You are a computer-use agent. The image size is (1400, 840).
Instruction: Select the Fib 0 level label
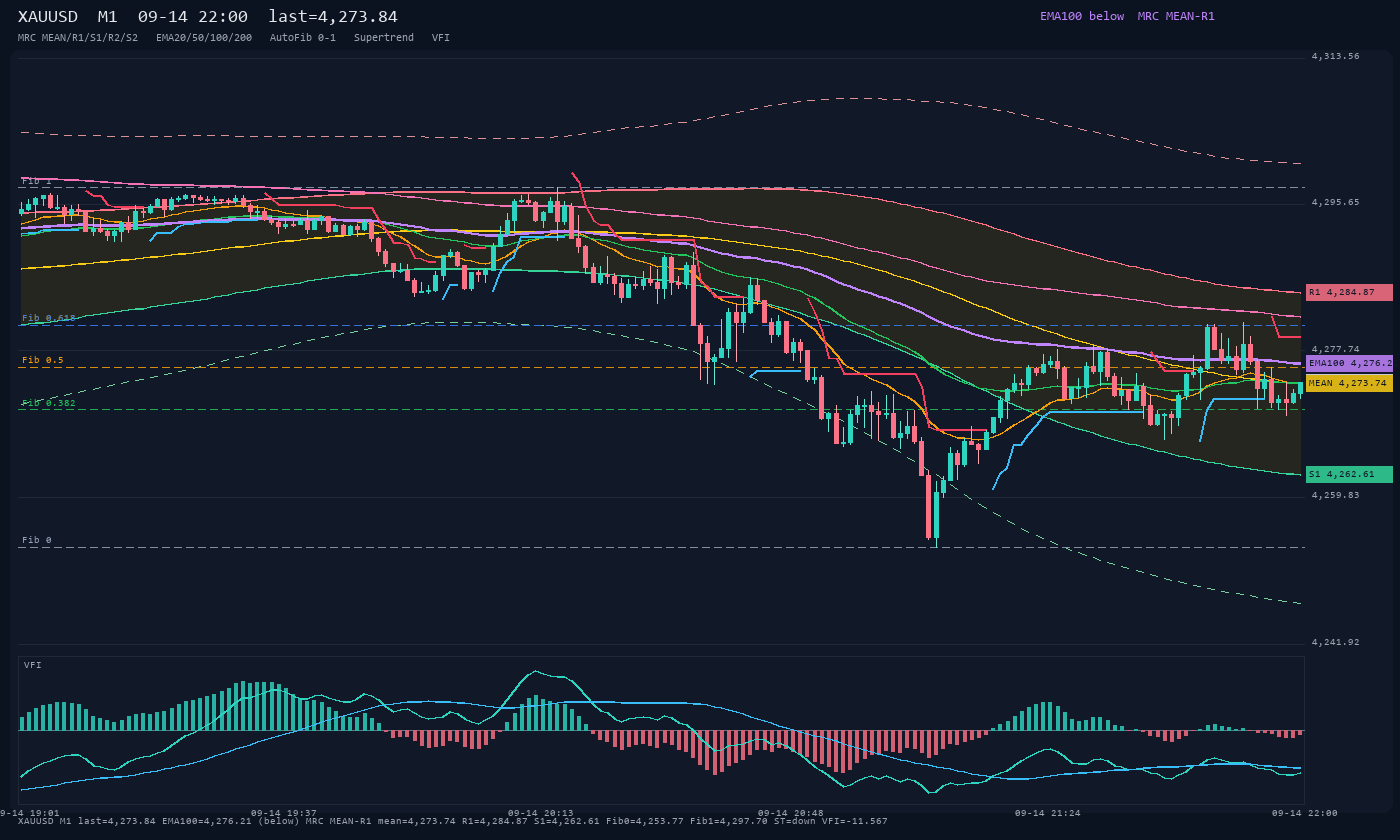pyautogui.click(x=39, y=540)
